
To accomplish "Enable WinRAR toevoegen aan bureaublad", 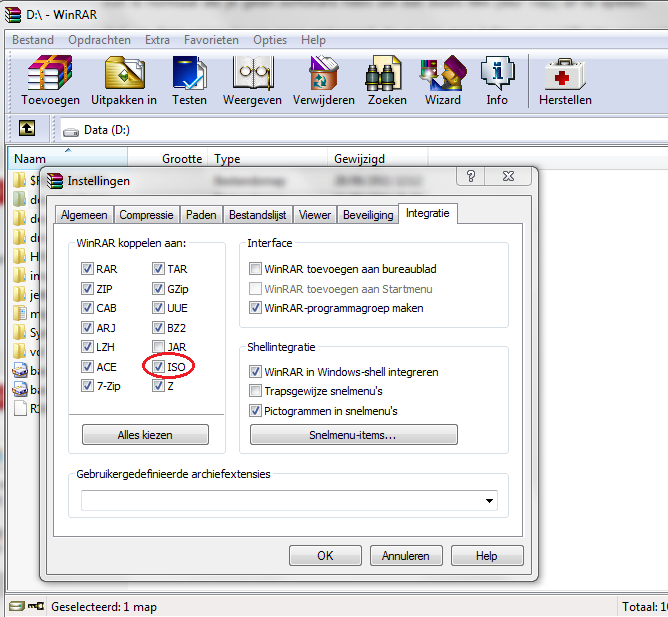I will click(255, 268).
